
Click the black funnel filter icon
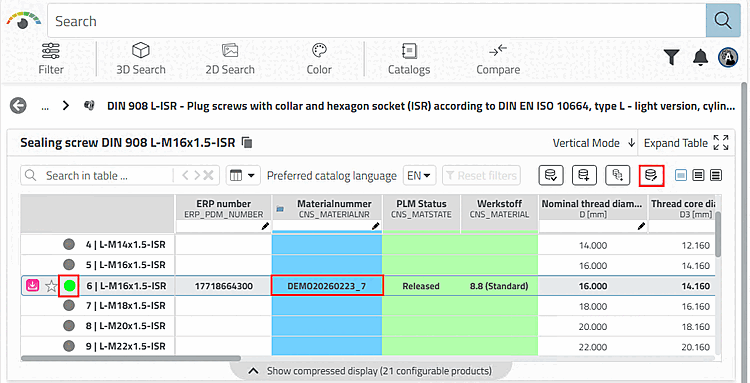(672, 57)
